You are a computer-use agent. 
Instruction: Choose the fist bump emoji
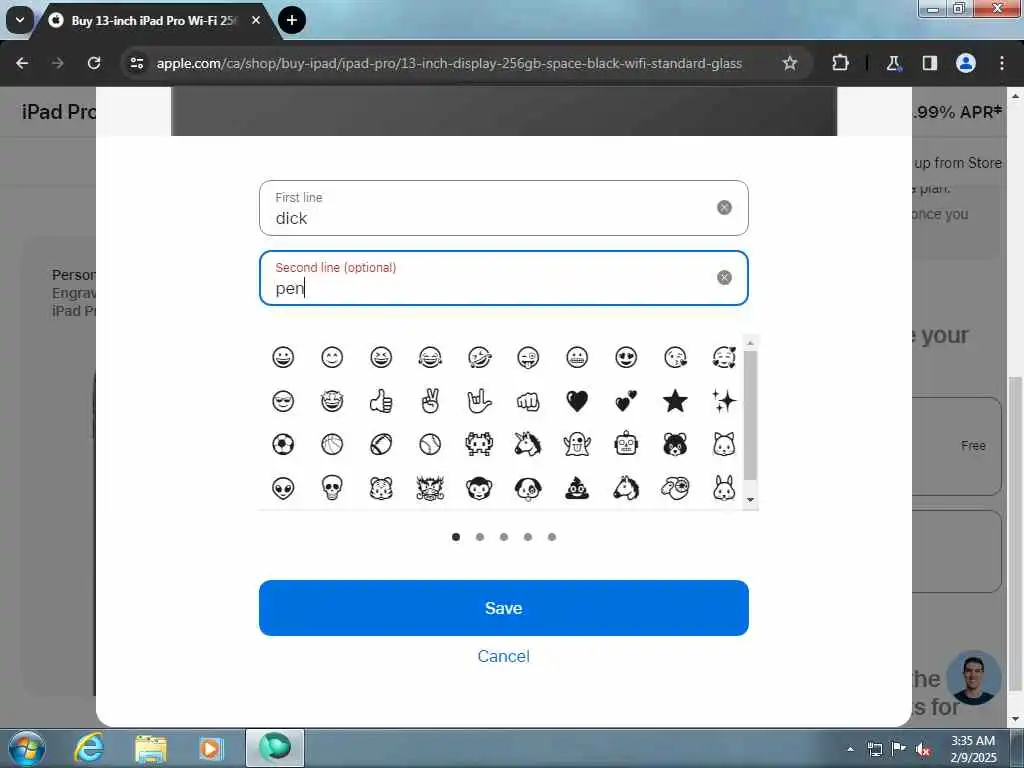pyautogui.click(x=528, y=401)
